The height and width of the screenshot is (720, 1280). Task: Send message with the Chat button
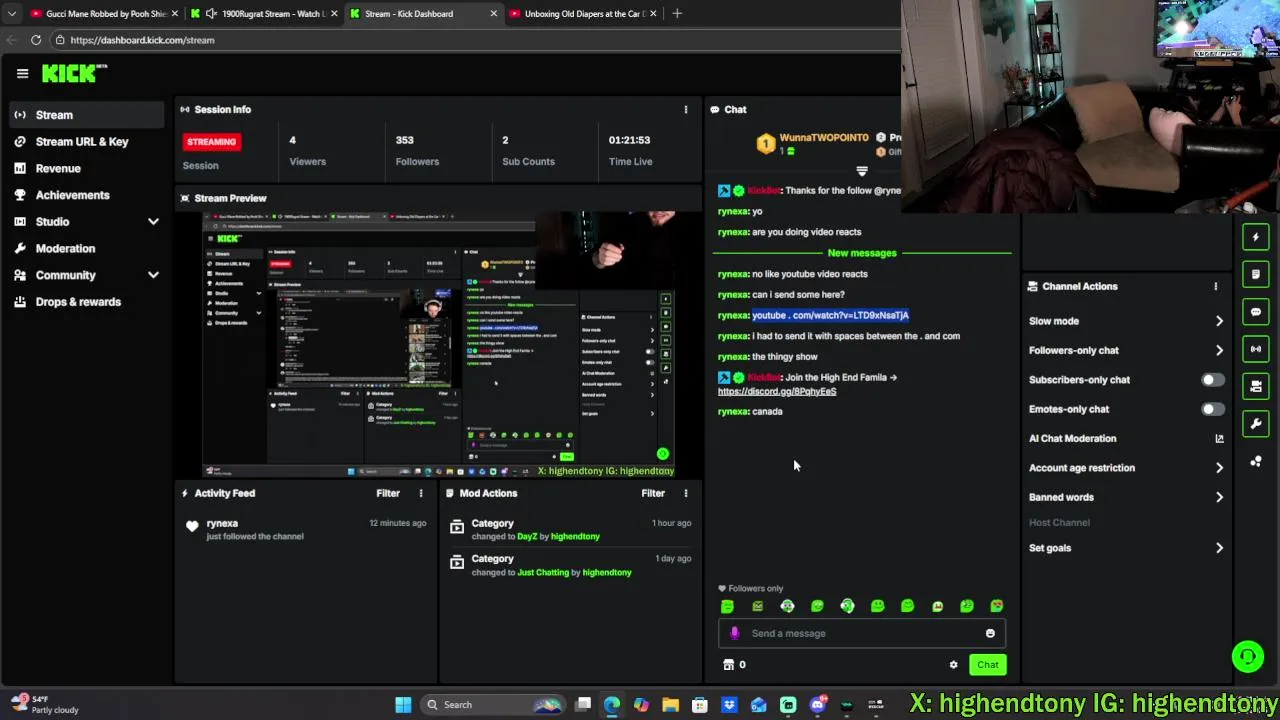pos(987,665)
